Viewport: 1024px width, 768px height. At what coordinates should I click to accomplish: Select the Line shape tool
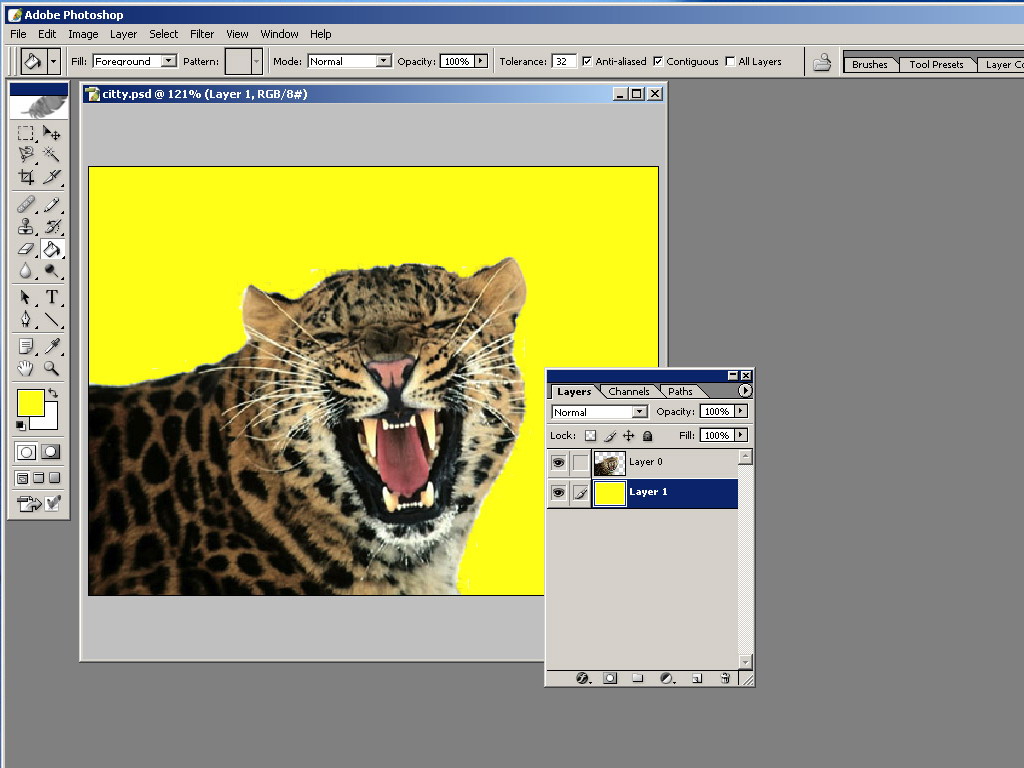click(51, 319)
